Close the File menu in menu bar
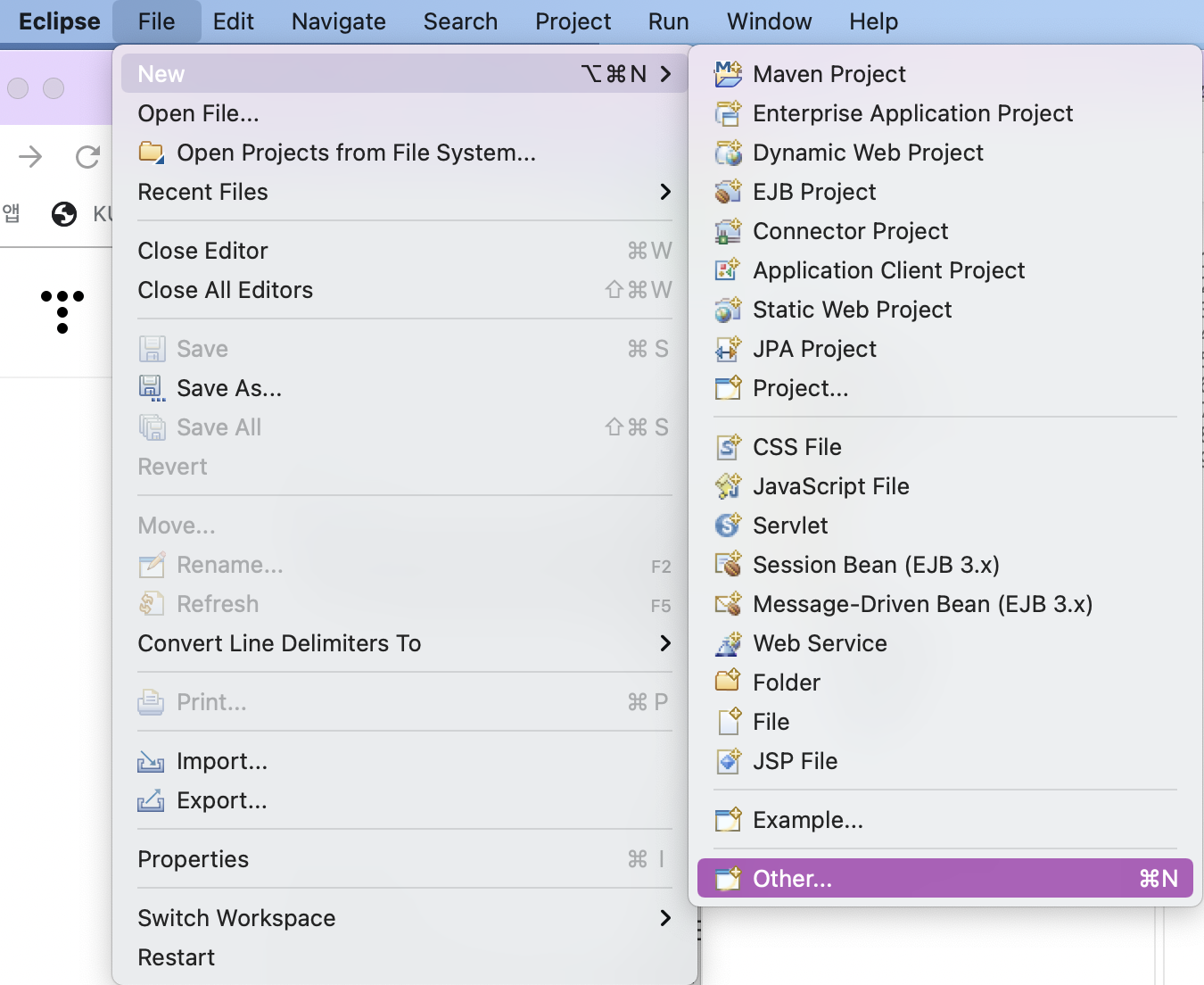This screenshot has height=985, width=1204. coord(157,21)
